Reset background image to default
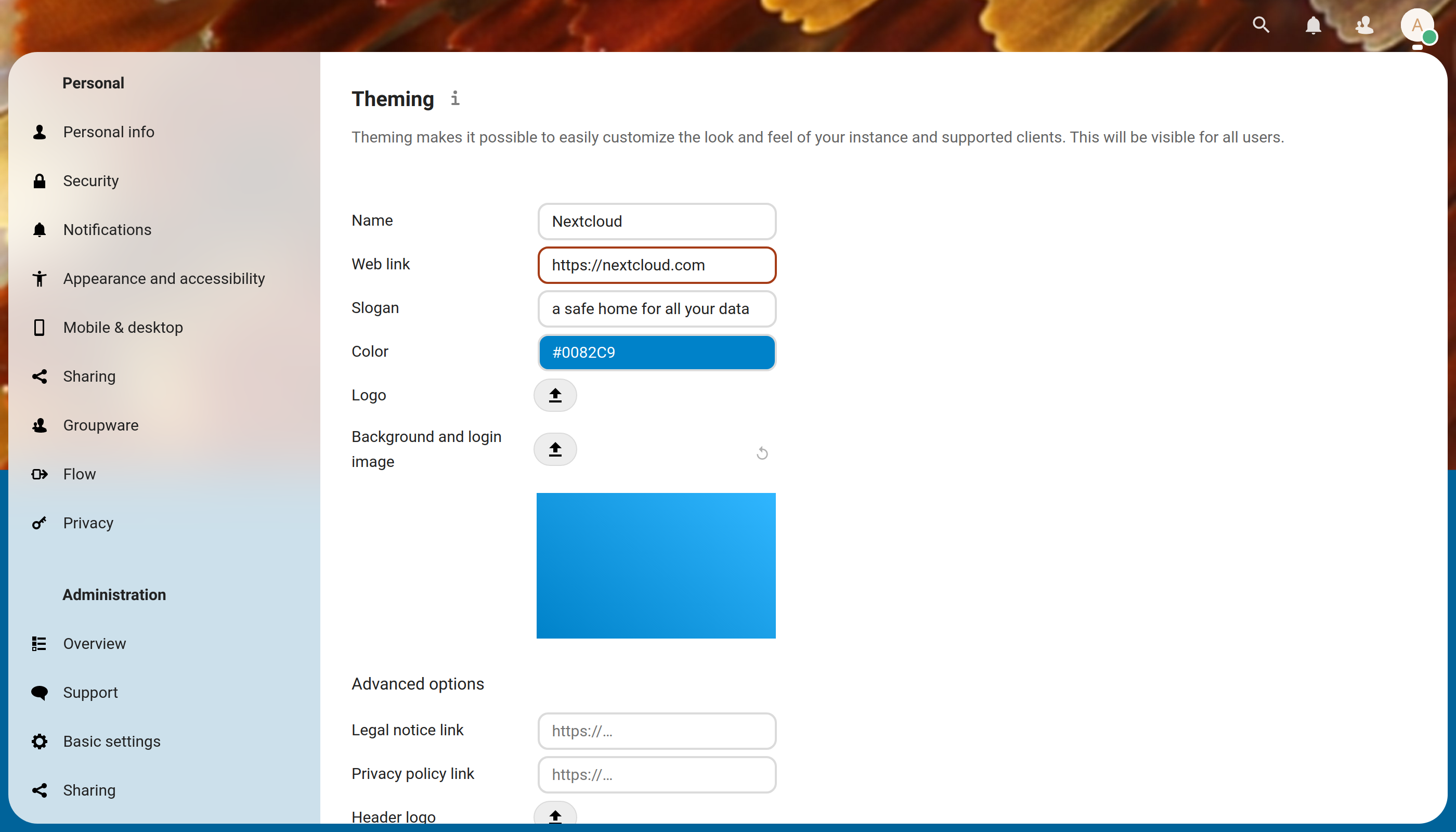 pos(762,453)
